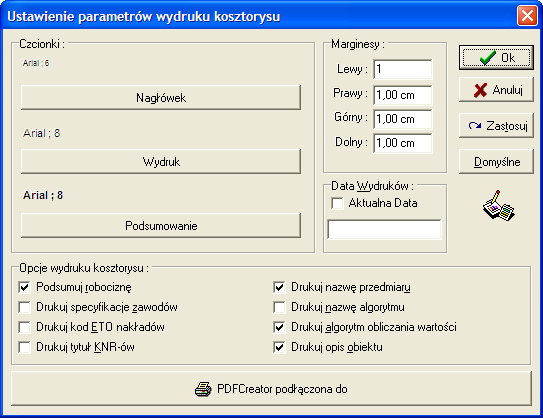543x418 pixels.
Task: Focus the Dolny margin input field
Action: [x=403, y=143]
